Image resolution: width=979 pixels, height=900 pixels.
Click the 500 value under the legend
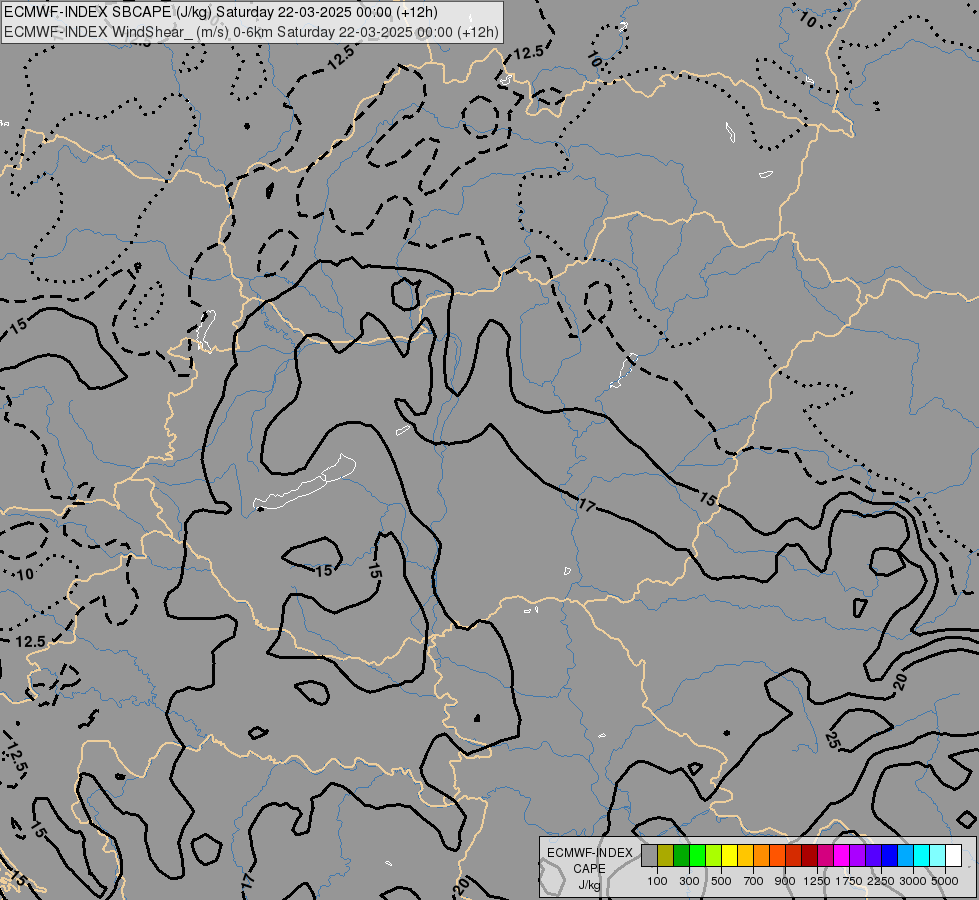(x=721, y=881)
